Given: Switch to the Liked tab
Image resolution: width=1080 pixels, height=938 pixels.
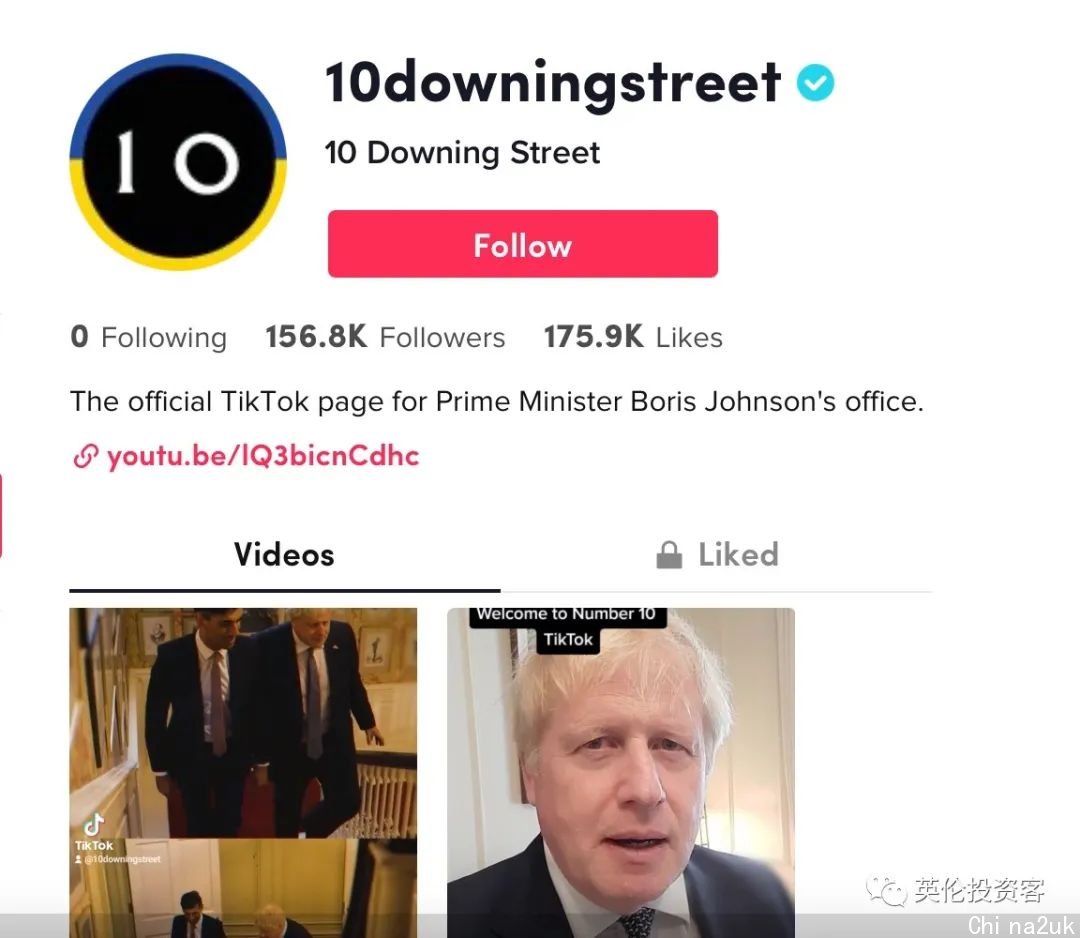Looking at the screenshot, I should pos(716,555).
